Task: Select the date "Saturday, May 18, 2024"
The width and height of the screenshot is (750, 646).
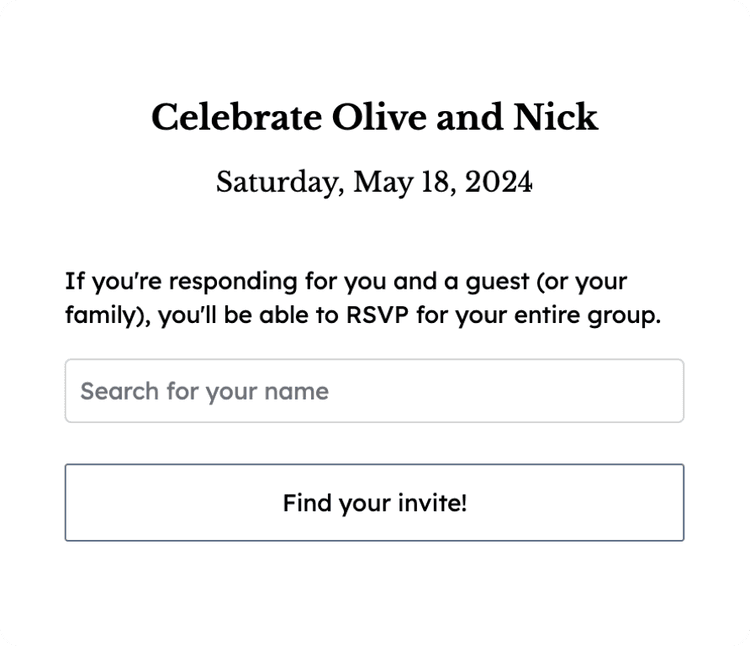Action: pyautogui.click(x=374, y=183)
